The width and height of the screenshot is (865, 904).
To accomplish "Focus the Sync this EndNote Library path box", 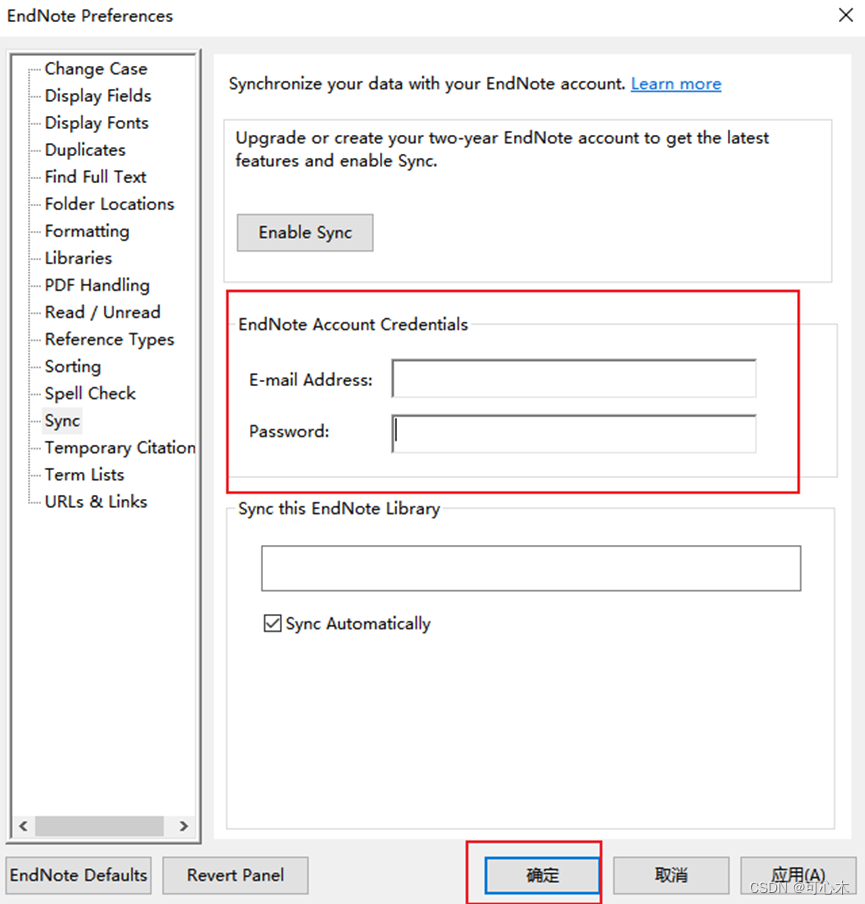I will tap(531, 568).
